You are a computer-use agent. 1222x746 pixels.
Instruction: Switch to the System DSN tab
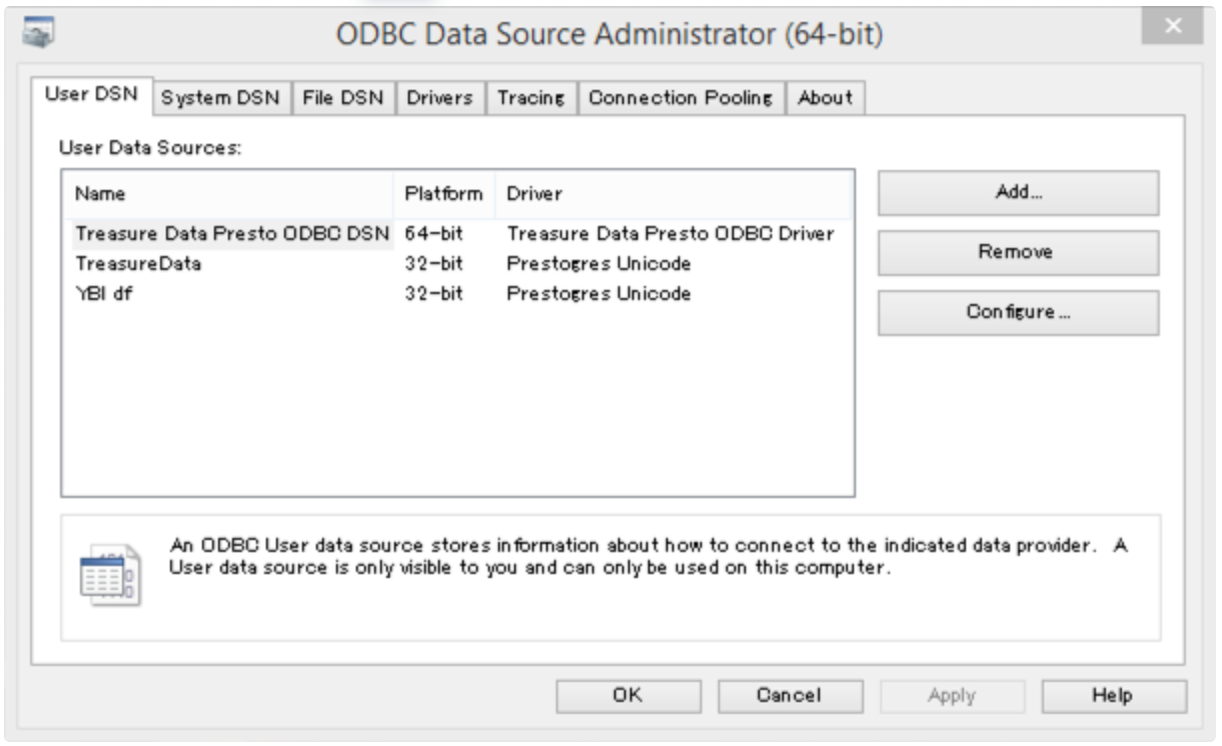point(222,98)
